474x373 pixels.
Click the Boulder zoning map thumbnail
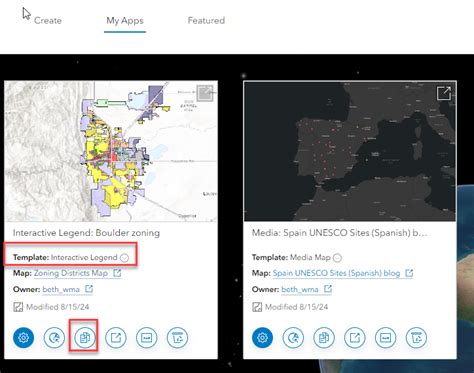pos(111,151)
